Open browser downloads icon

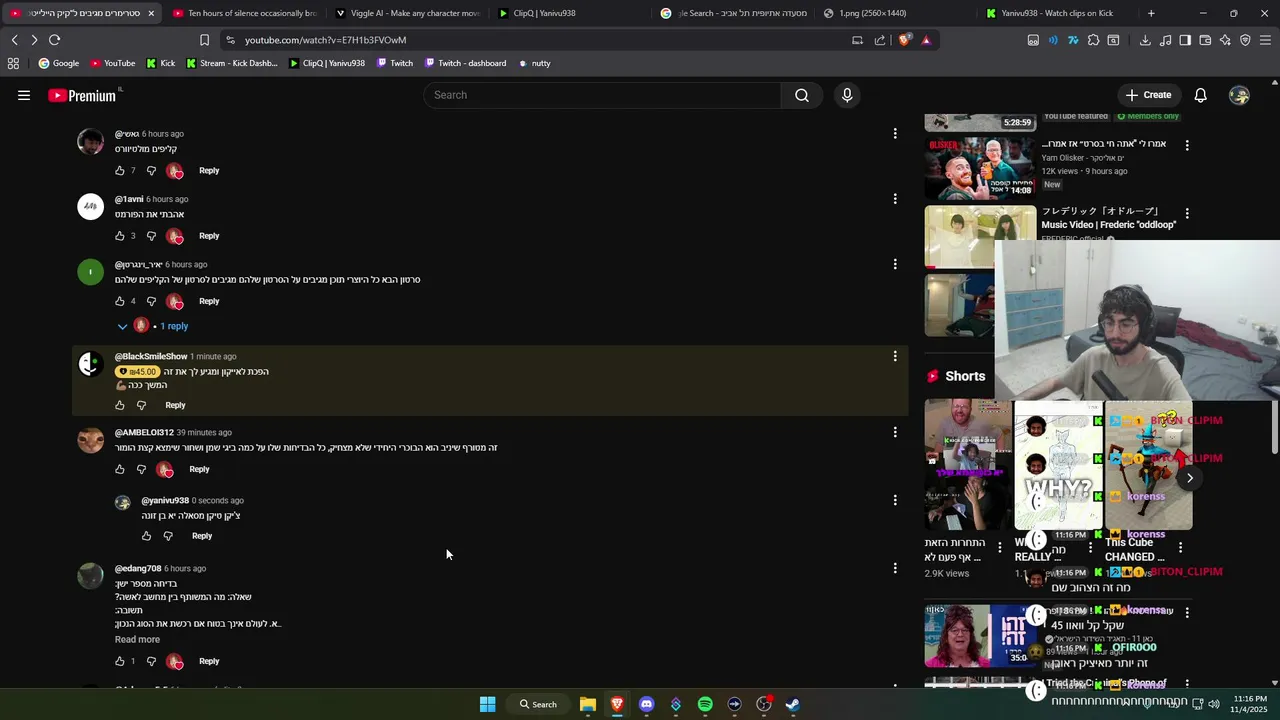(1145, 40)
